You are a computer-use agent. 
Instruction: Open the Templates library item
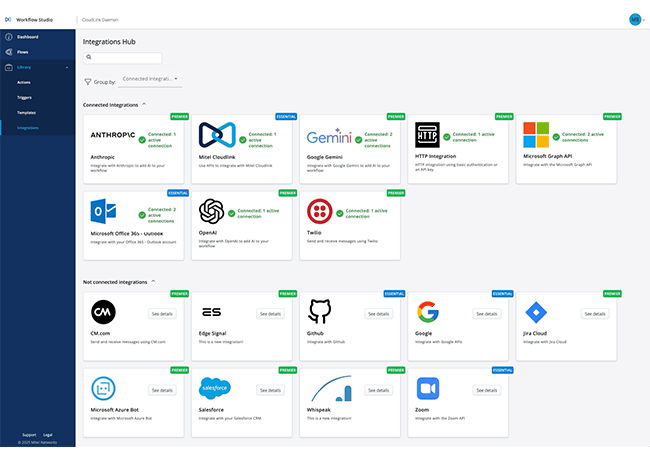27,113
